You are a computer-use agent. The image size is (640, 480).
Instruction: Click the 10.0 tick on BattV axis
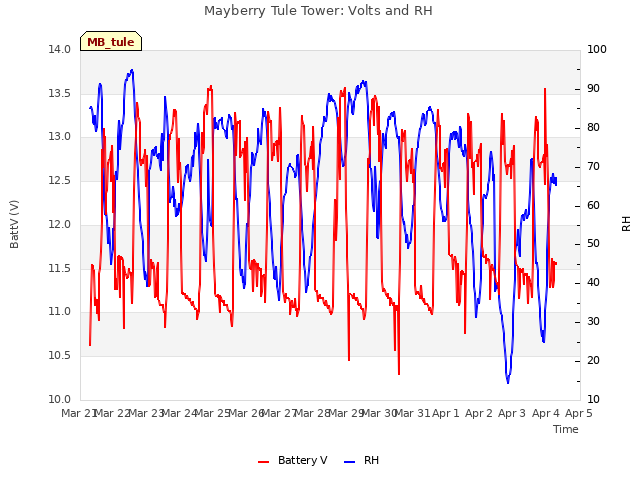[x=59, y=399]
